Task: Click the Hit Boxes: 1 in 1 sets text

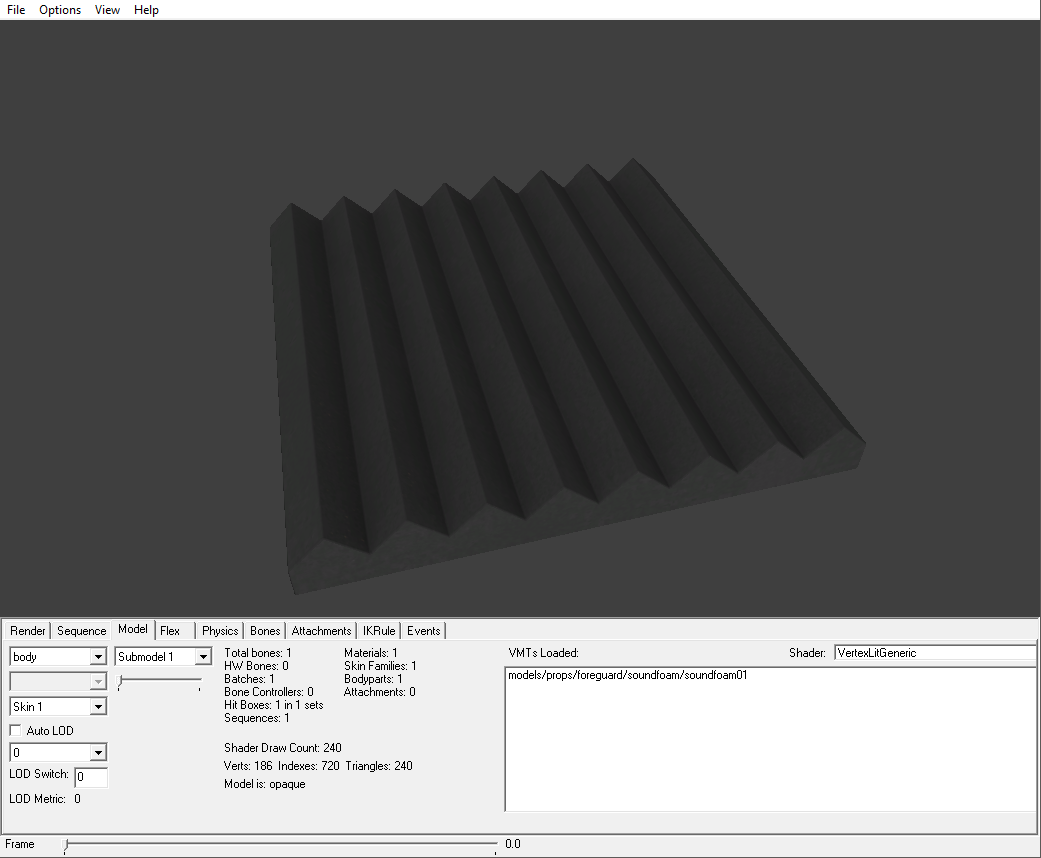Action: click(274, 705)
